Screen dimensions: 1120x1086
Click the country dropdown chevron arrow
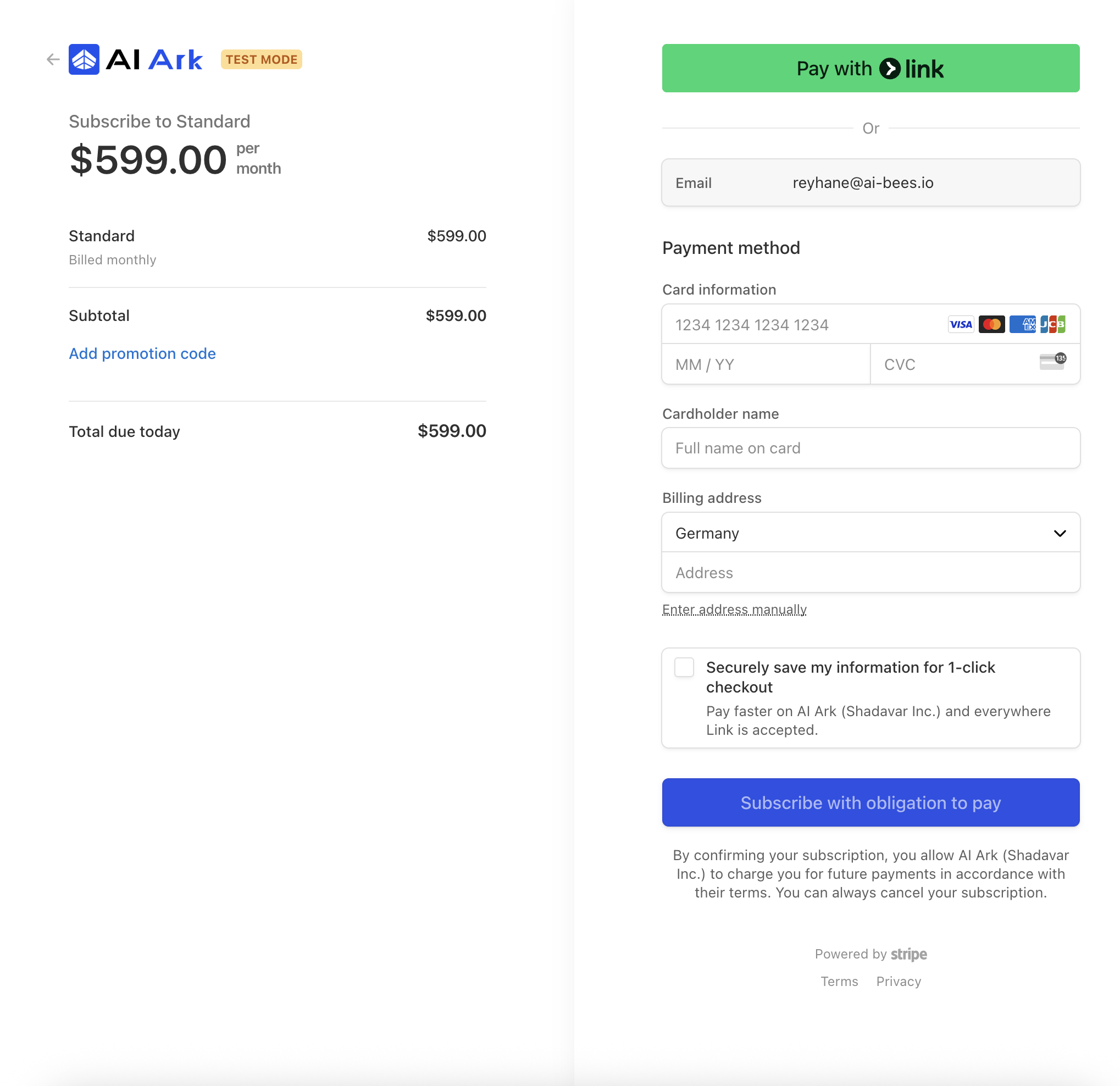click(1060, 533)
